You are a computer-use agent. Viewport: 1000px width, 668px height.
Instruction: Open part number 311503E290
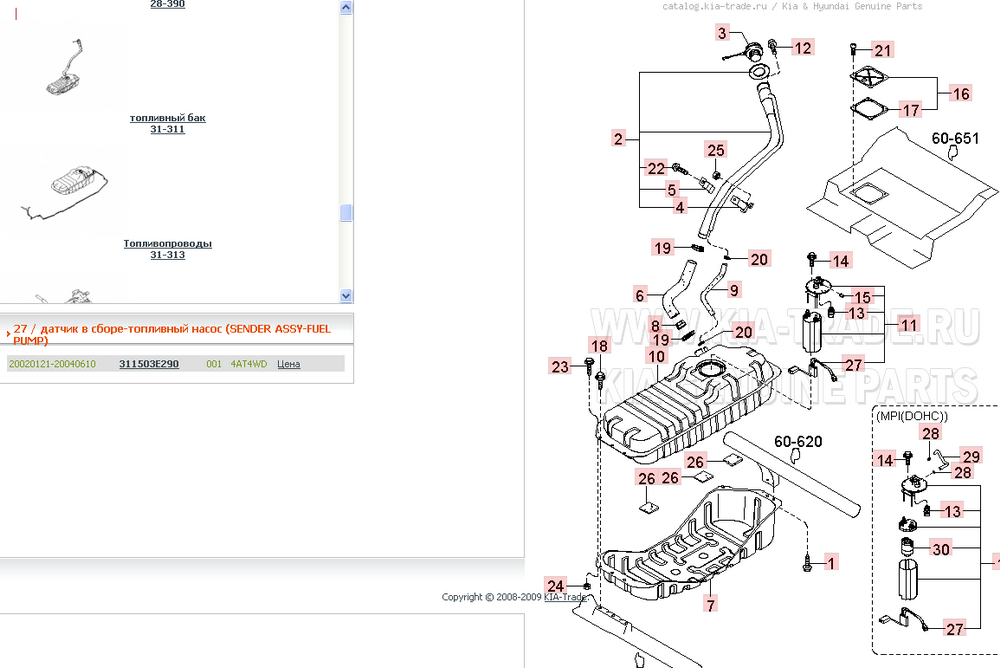click(149, 364)
